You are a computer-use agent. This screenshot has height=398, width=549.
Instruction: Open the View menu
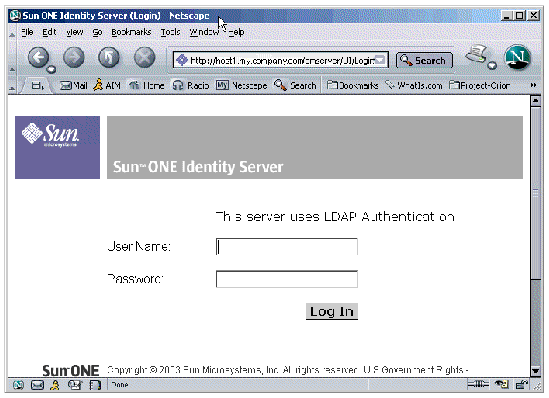75,32
